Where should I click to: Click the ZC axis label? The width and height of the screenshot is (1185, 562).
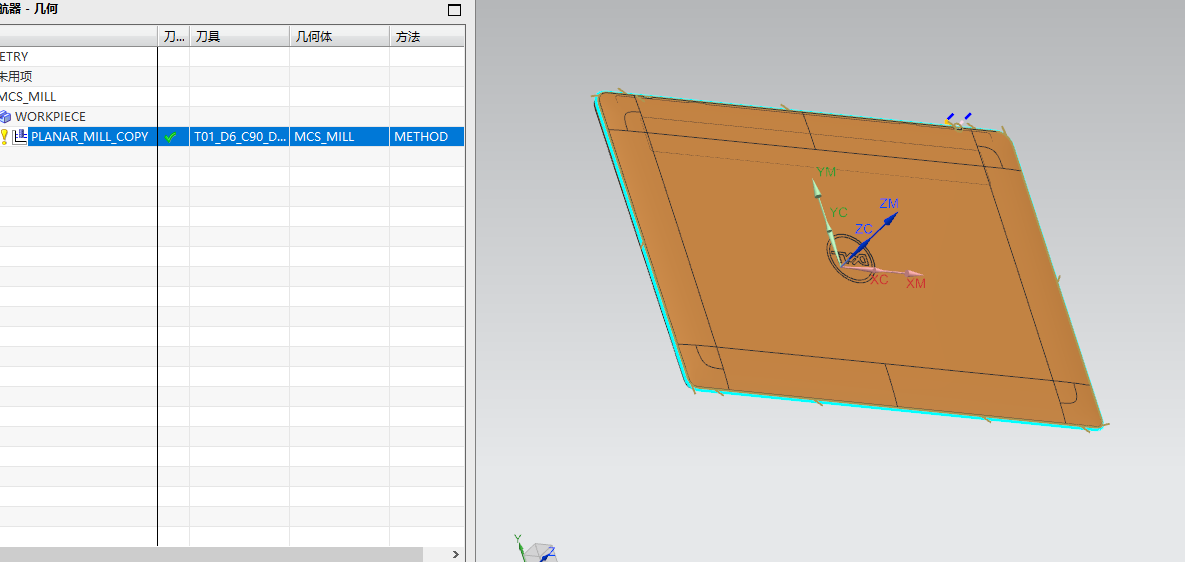[864, 228]
